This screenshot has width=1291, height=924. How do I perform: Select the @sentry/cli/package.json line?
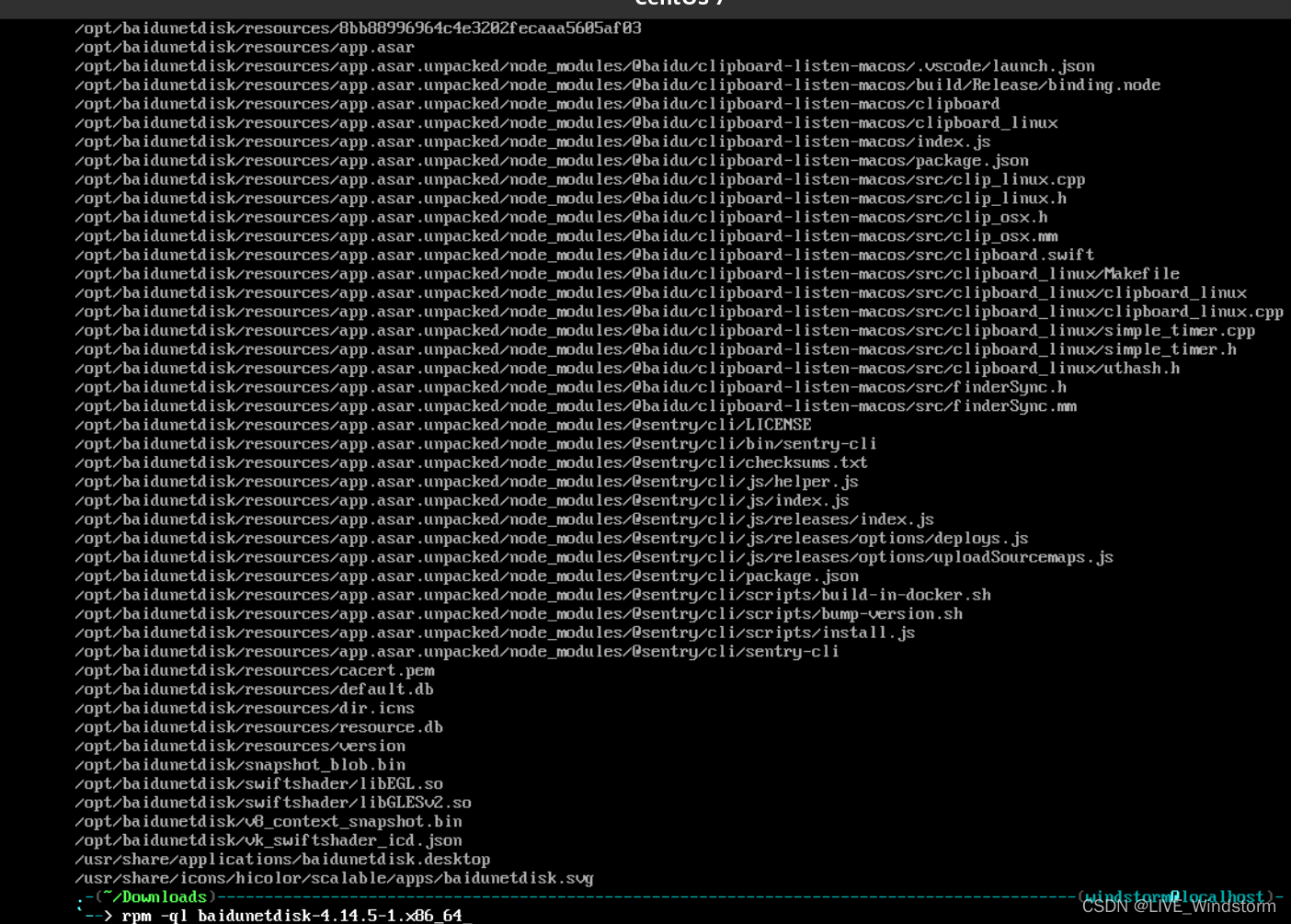point(467,576)
